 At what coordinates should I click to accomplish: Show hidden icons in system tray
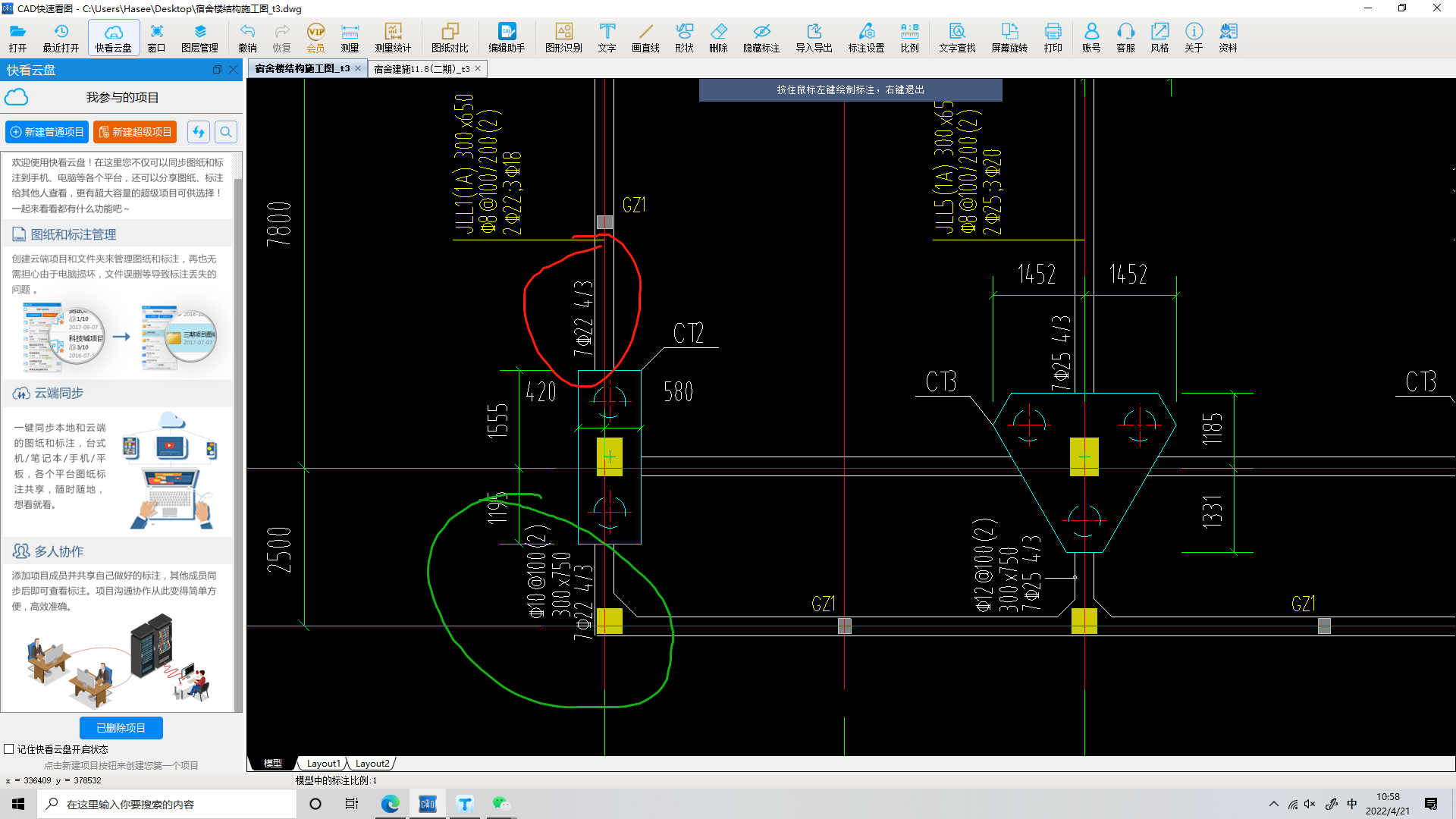point(1273,804)
